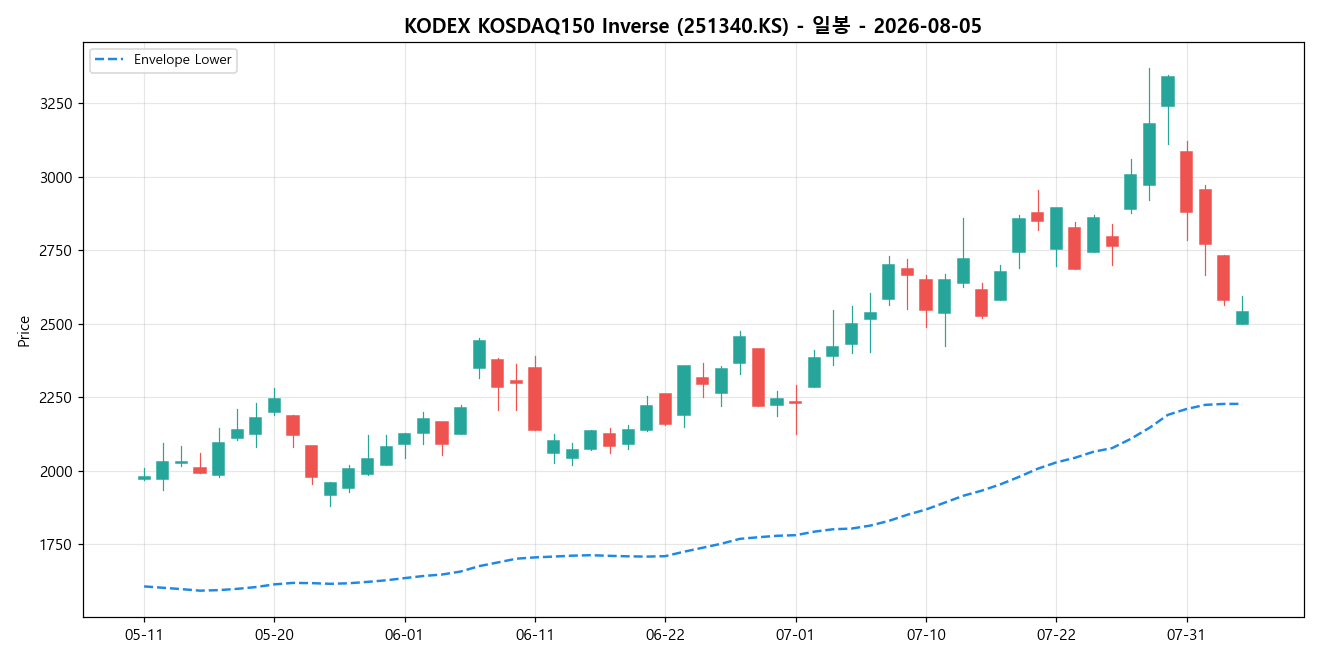Click the 07-01 date label
This screenshot has height=660, width=1320.
(795, 634)
